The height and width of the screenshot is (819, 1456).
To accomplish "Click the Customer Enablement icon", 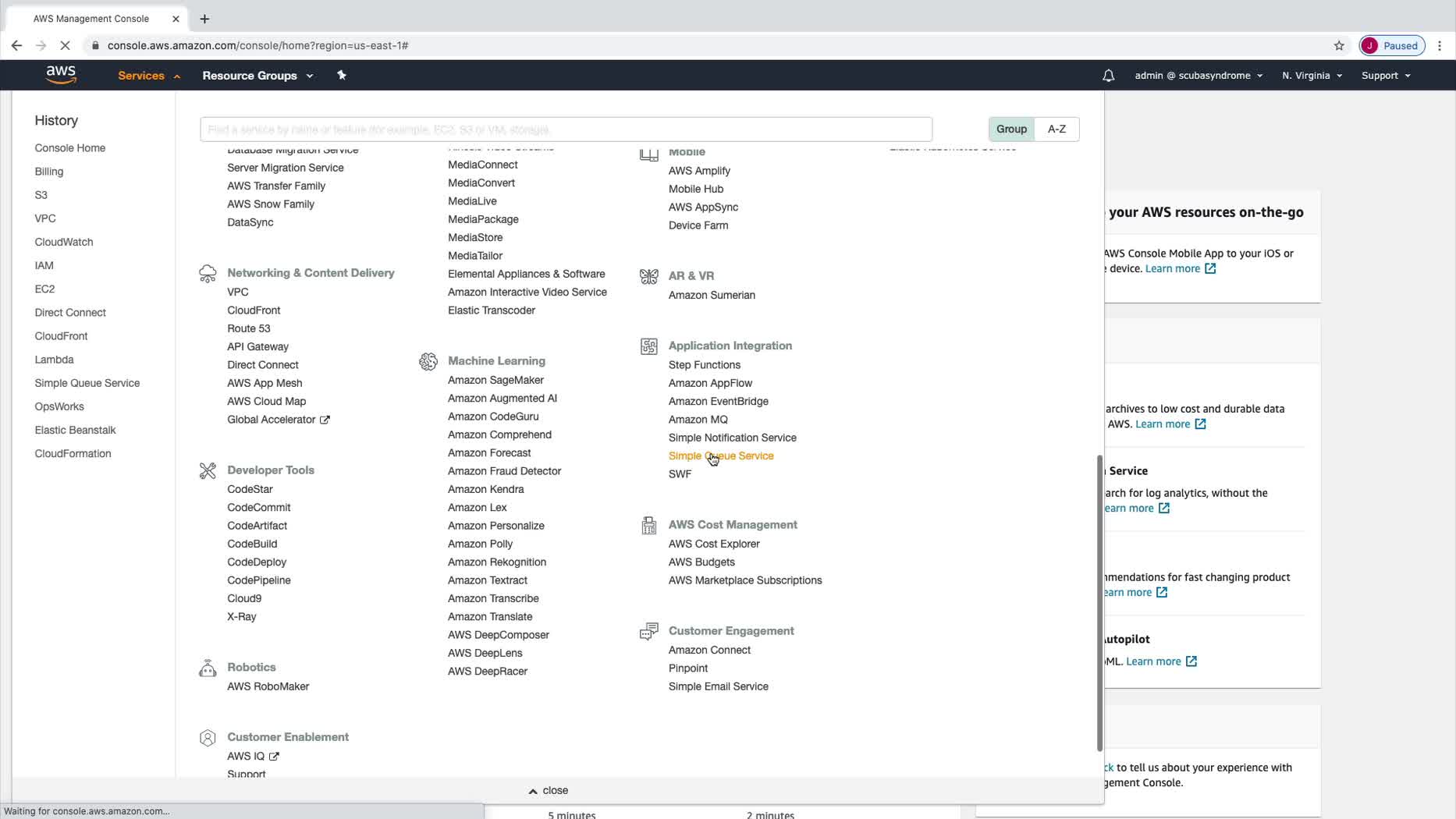I will (x=208, y=737).
